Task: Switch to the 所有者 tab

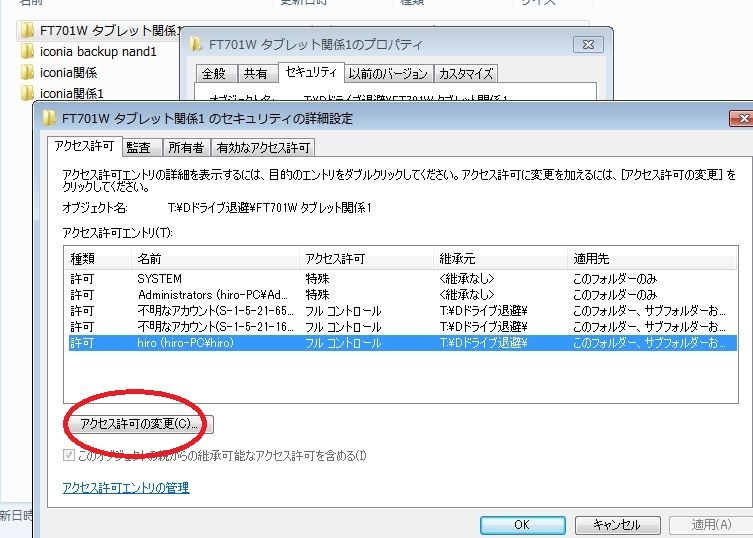Action: point(185,148)
